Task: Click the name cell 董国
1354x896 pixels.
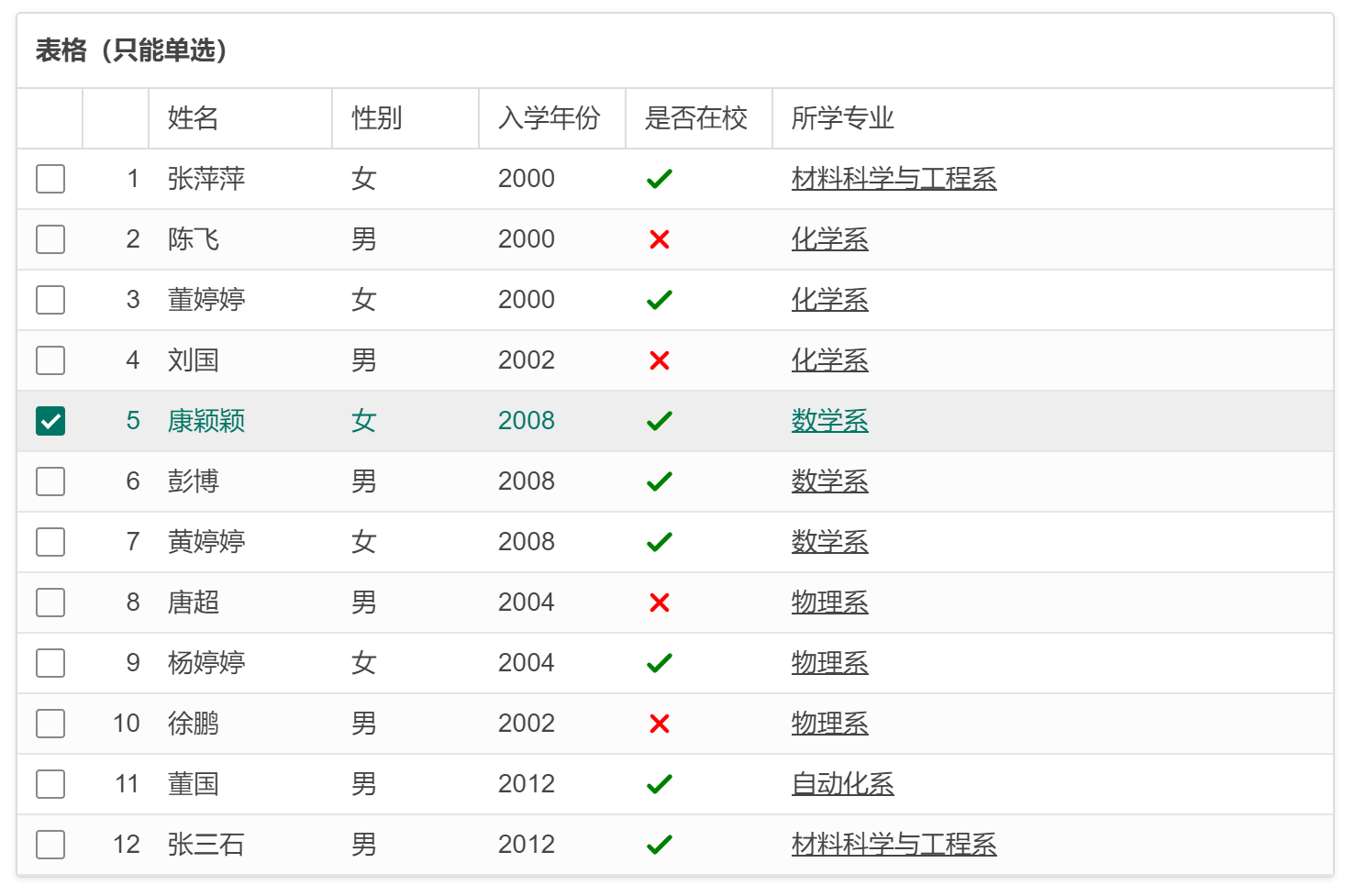Action: [194, 784]
